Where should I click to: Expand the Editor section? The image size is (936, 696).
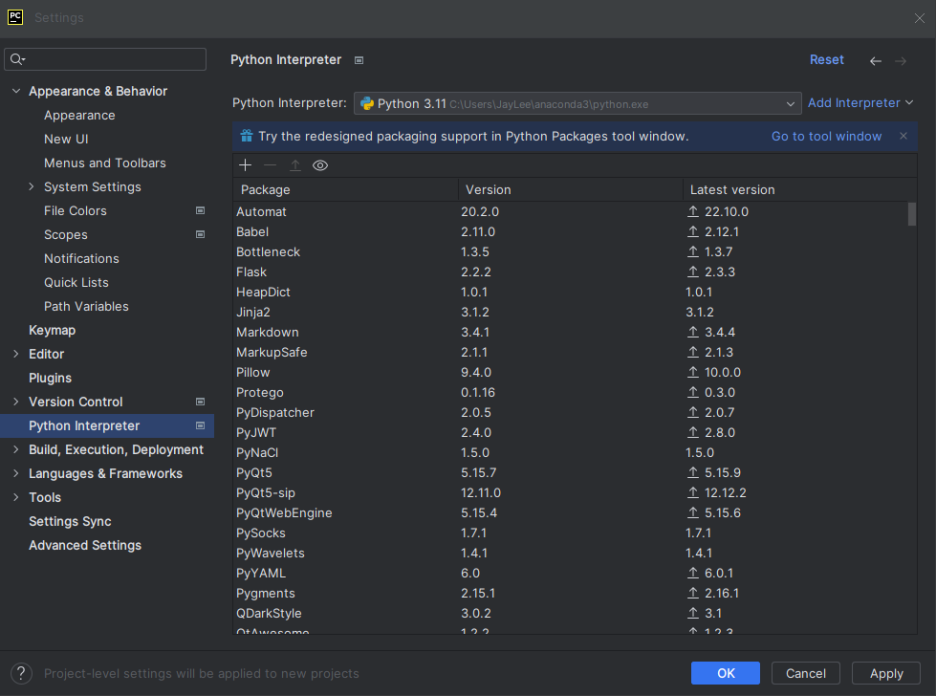[x=16, y=354]
